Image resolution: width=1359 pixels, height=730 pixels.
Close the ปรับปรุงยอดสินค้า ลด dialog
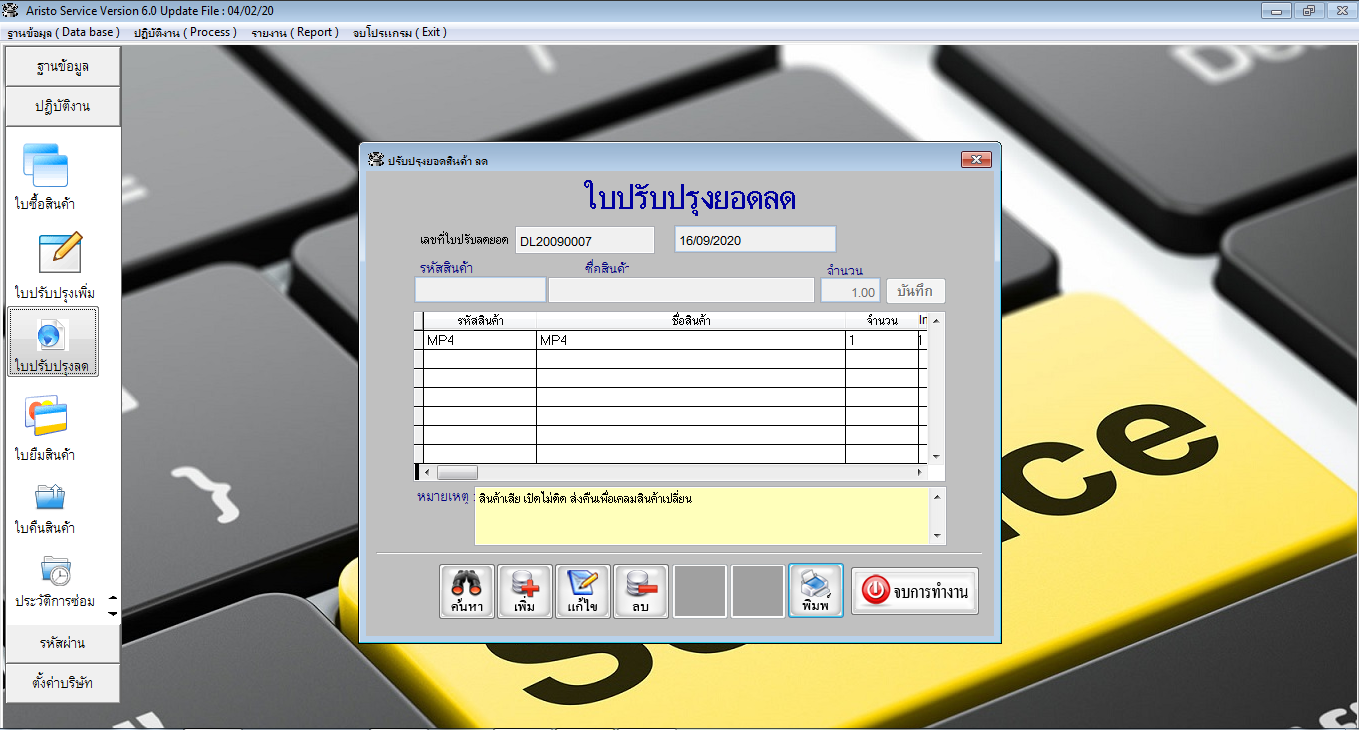click(975, 160)
